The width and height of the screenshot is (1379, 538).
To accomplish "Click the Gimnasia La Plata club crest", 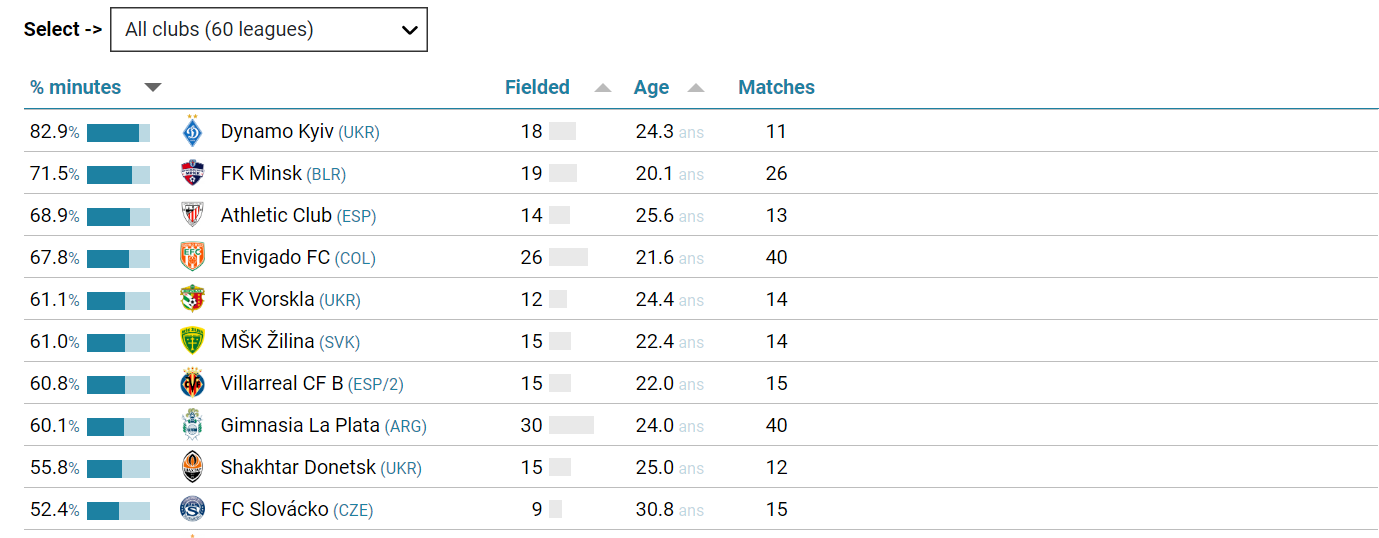I will pos(192,426).
